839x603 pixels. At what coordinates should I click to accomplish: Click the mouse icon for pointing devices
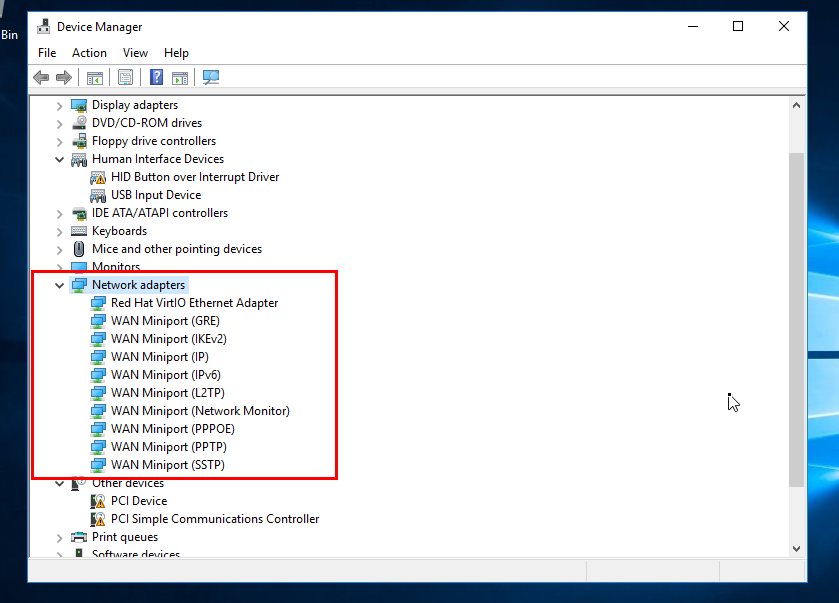coord(79,249)
